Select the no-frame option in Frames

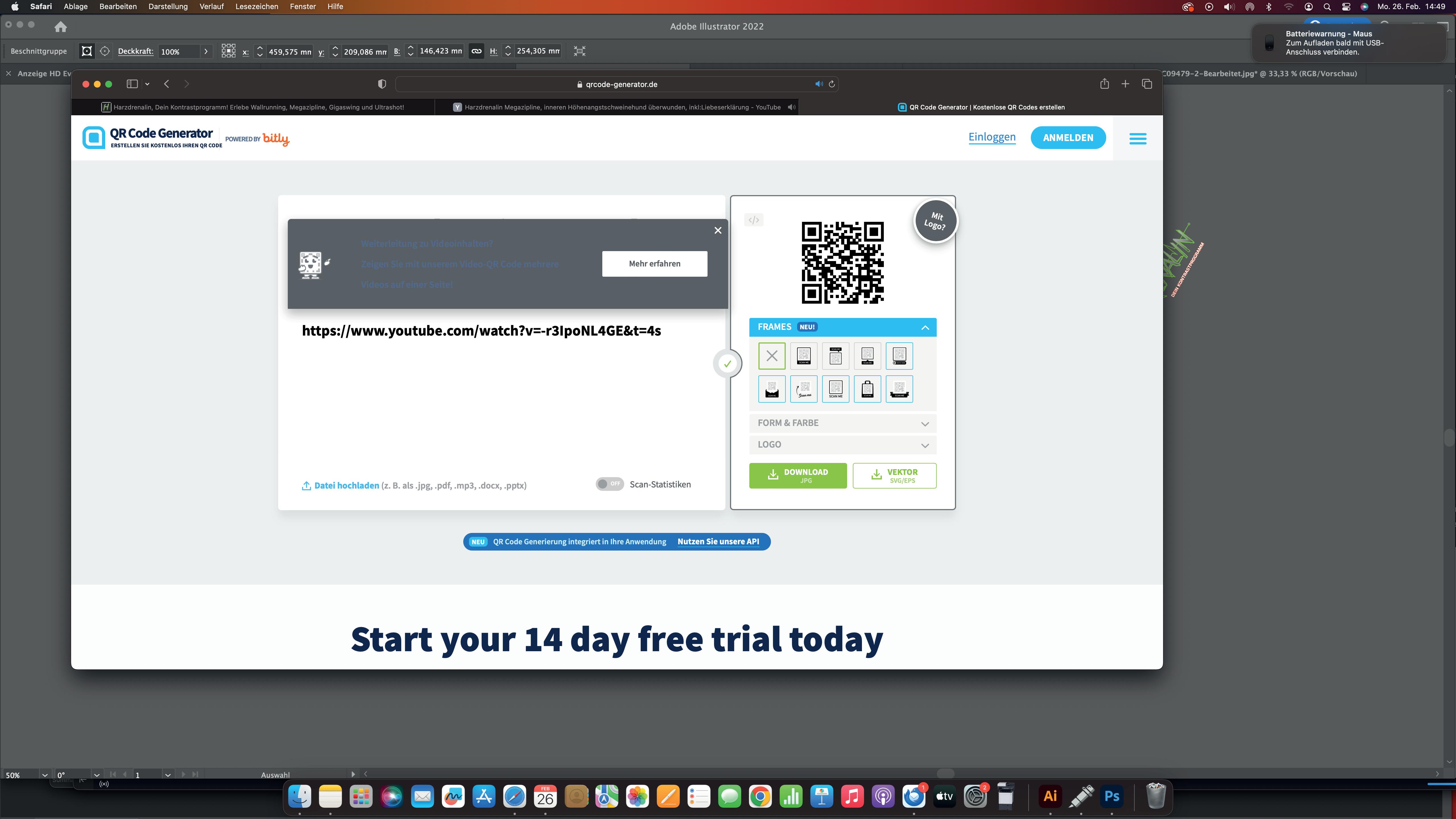point(772,356)
